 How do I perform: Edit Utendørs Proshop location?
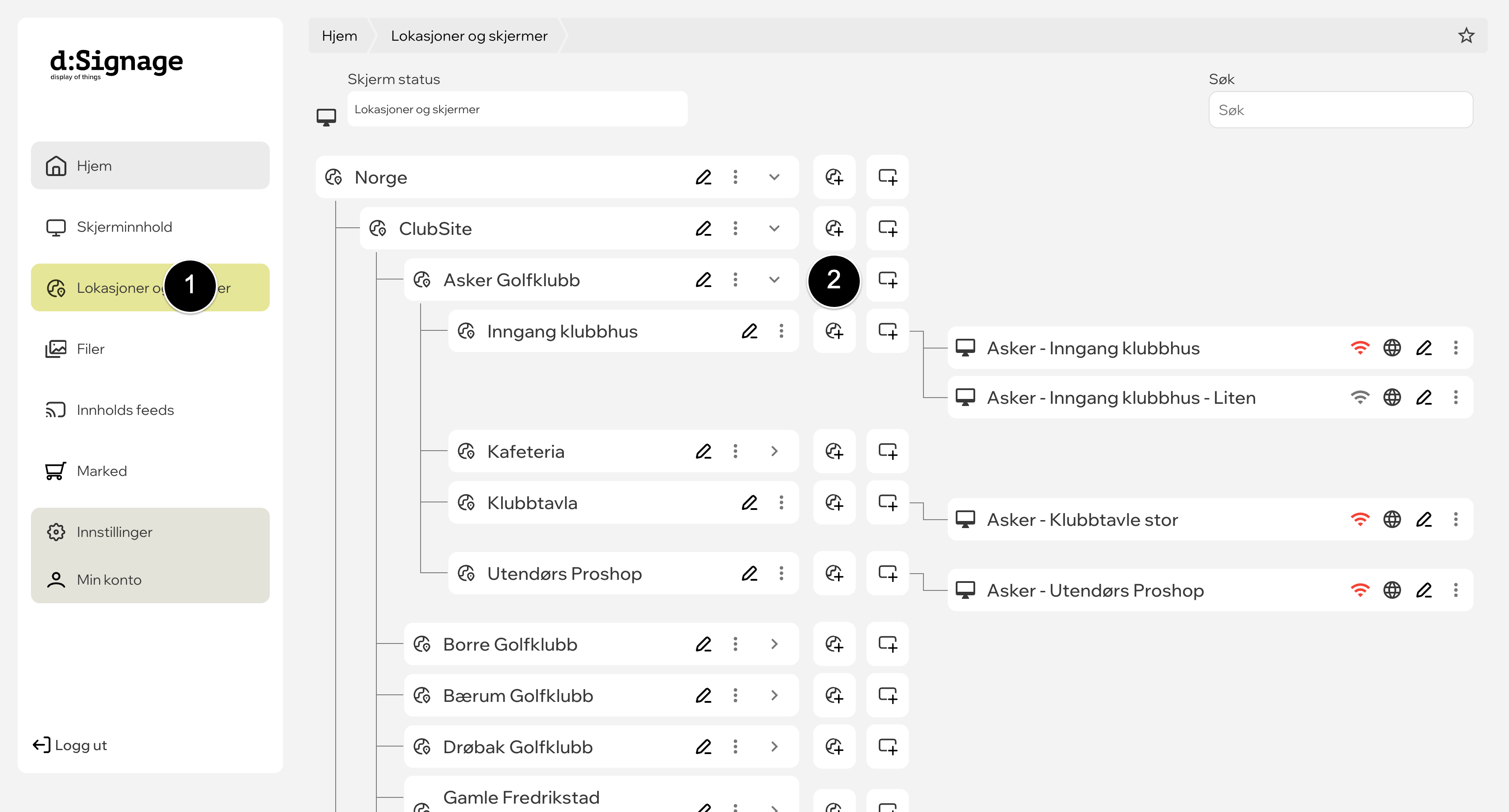coord(749,573)
